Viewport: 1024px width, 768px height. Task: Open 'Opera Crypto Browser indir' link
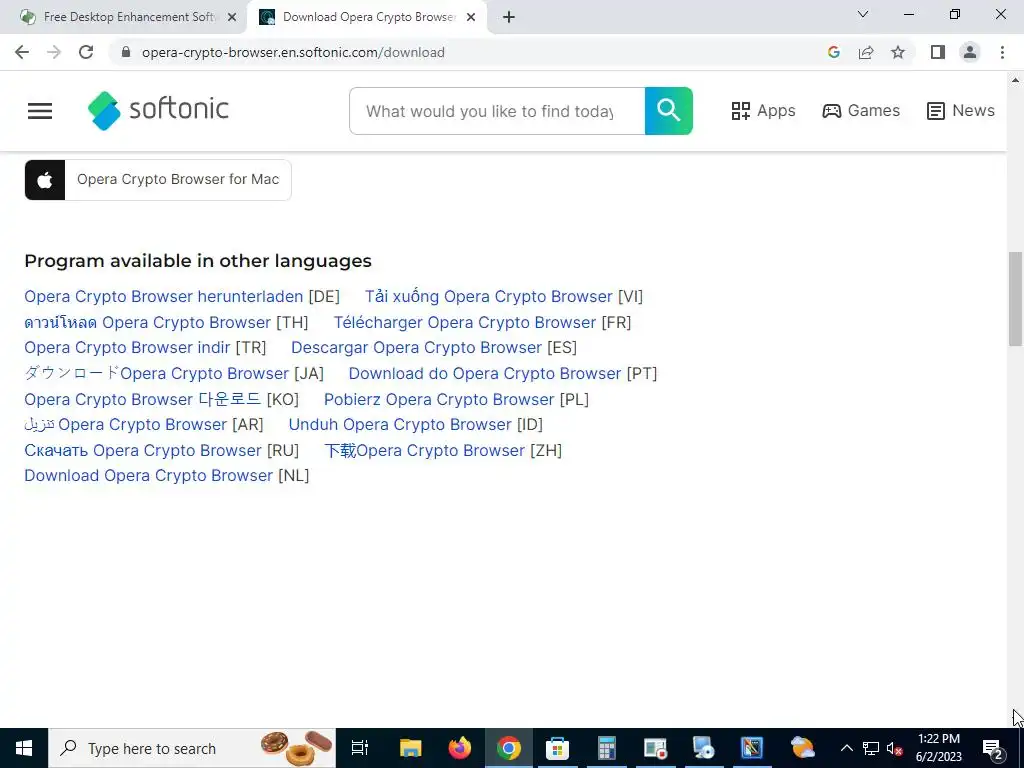127,347
